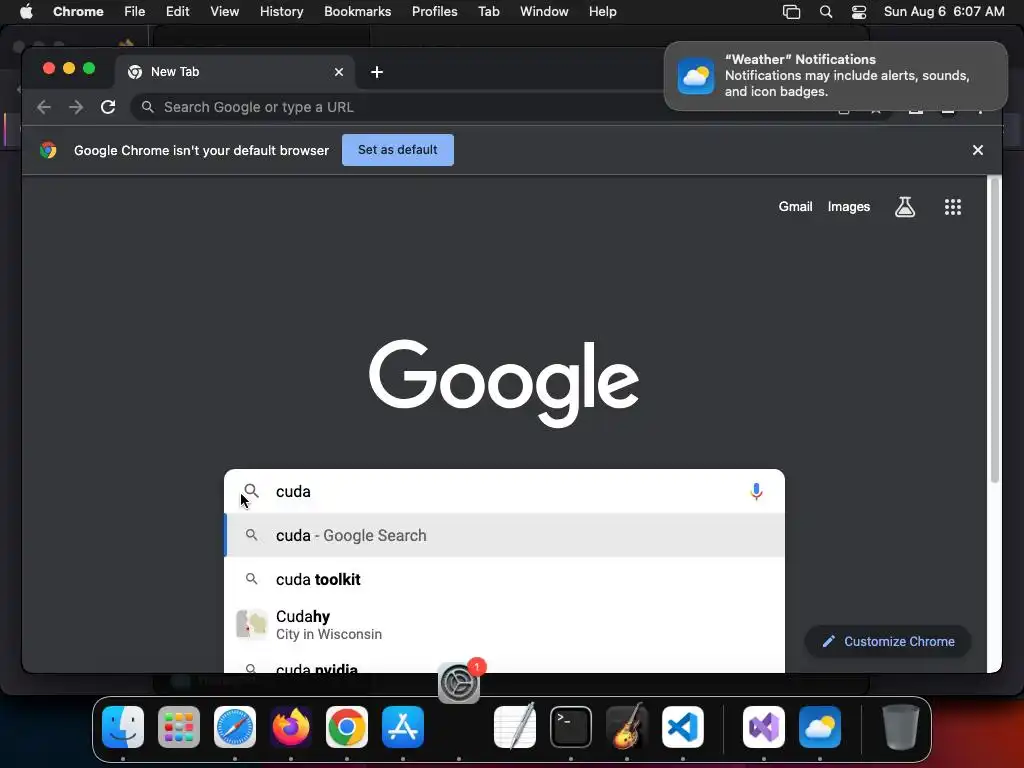
Task: Open TextEdit from the dock
Action: point(515,727)
